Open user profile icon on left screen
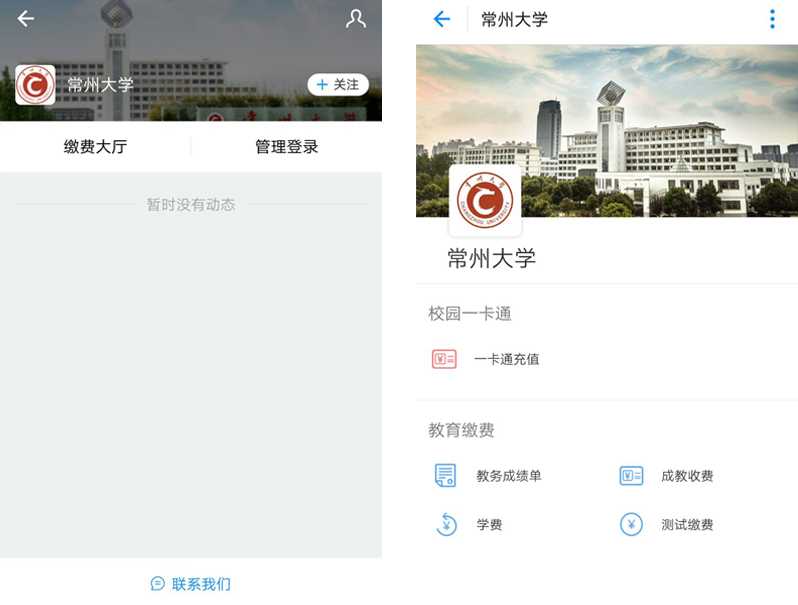The image size is (798, 605). tap(356, 19)
